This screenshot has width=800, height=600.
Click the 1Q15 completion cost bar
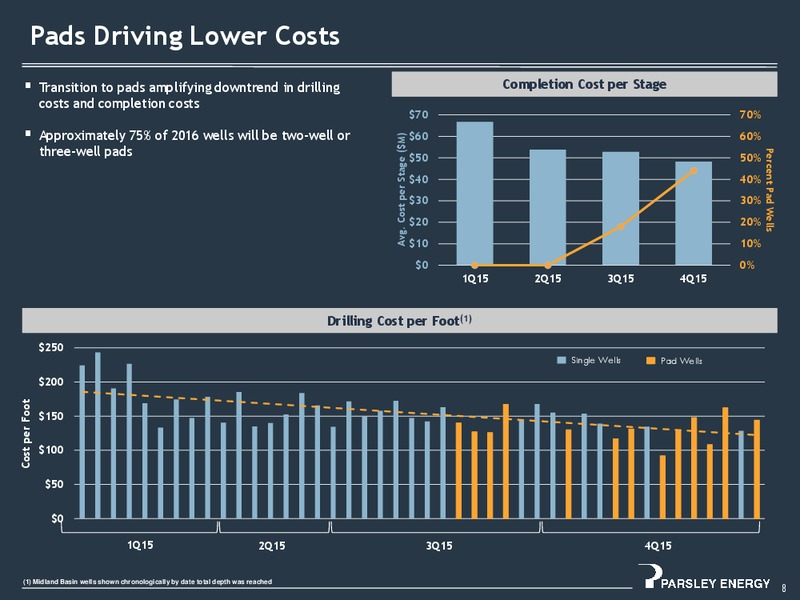[474, 193]
